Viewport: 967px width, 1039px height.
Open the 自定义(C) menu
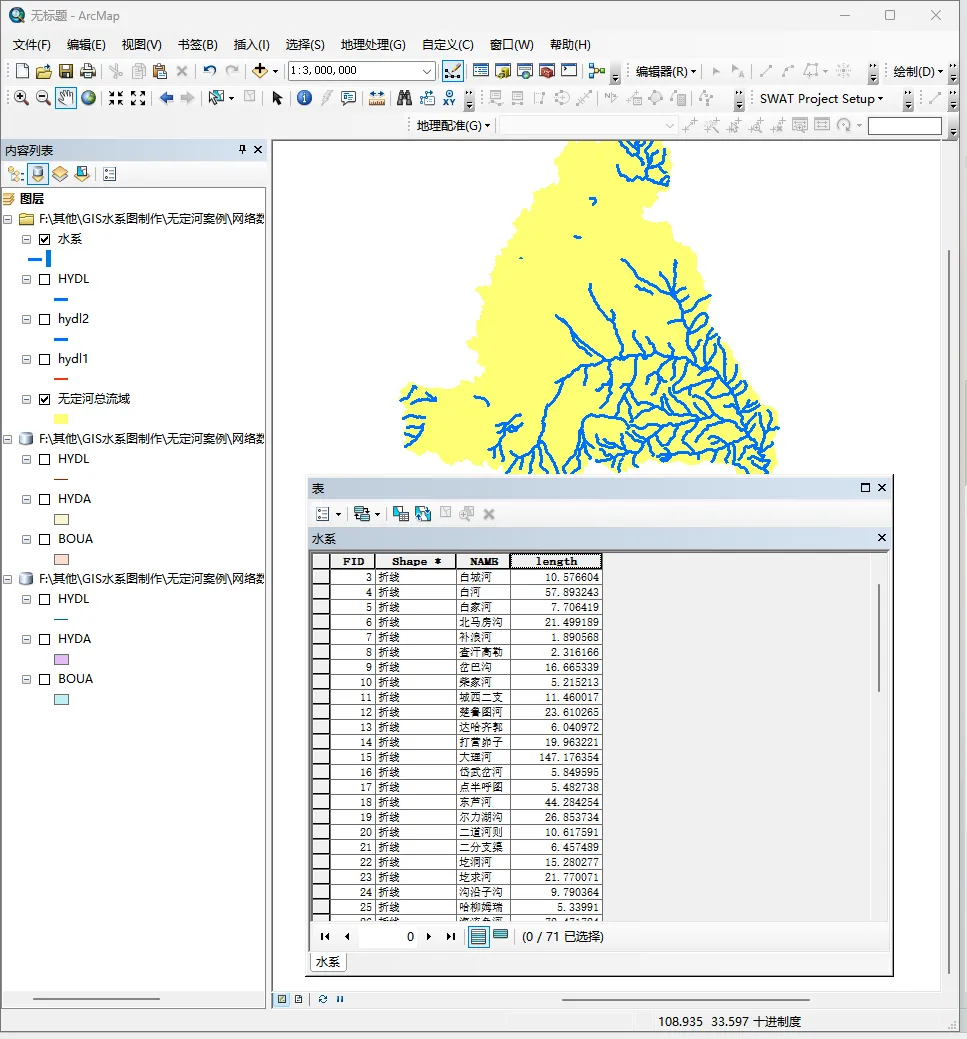pyautogui.click(x=447, y=44)
